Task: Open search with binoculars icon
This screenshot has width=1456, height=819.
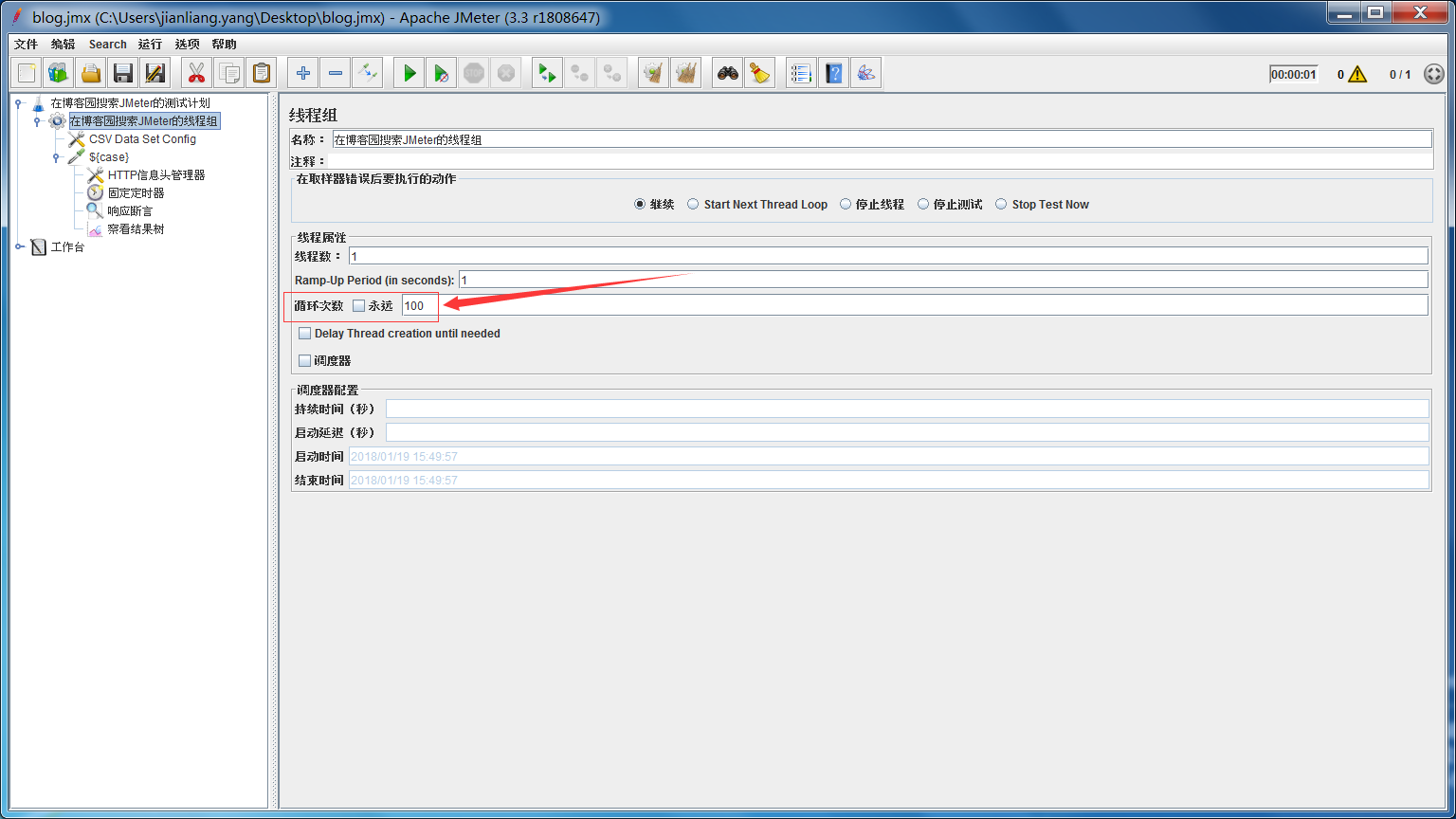Action: click(x=727, y=73)
